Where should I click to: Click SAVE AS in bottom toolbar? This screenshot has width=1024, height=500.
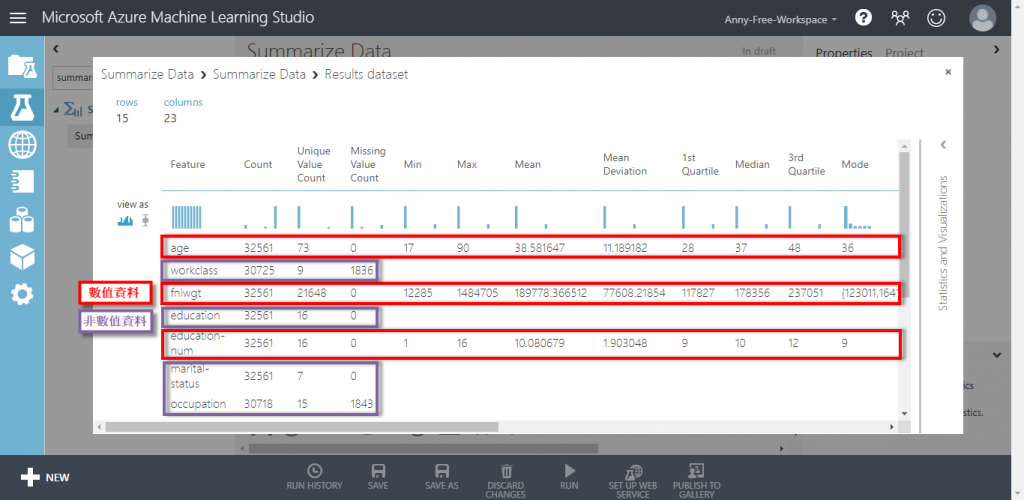click(441, 477)
